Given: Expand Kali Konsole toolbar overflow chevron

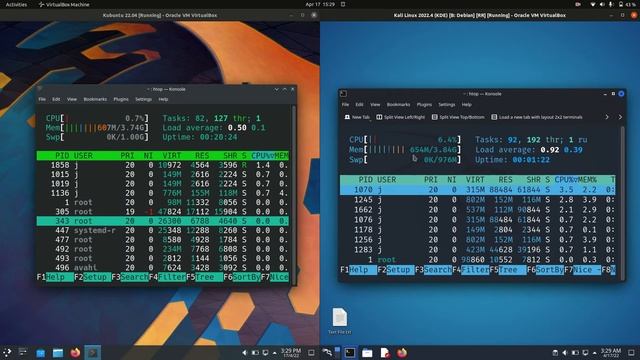Looking at the screenshot, I should 607,117.
